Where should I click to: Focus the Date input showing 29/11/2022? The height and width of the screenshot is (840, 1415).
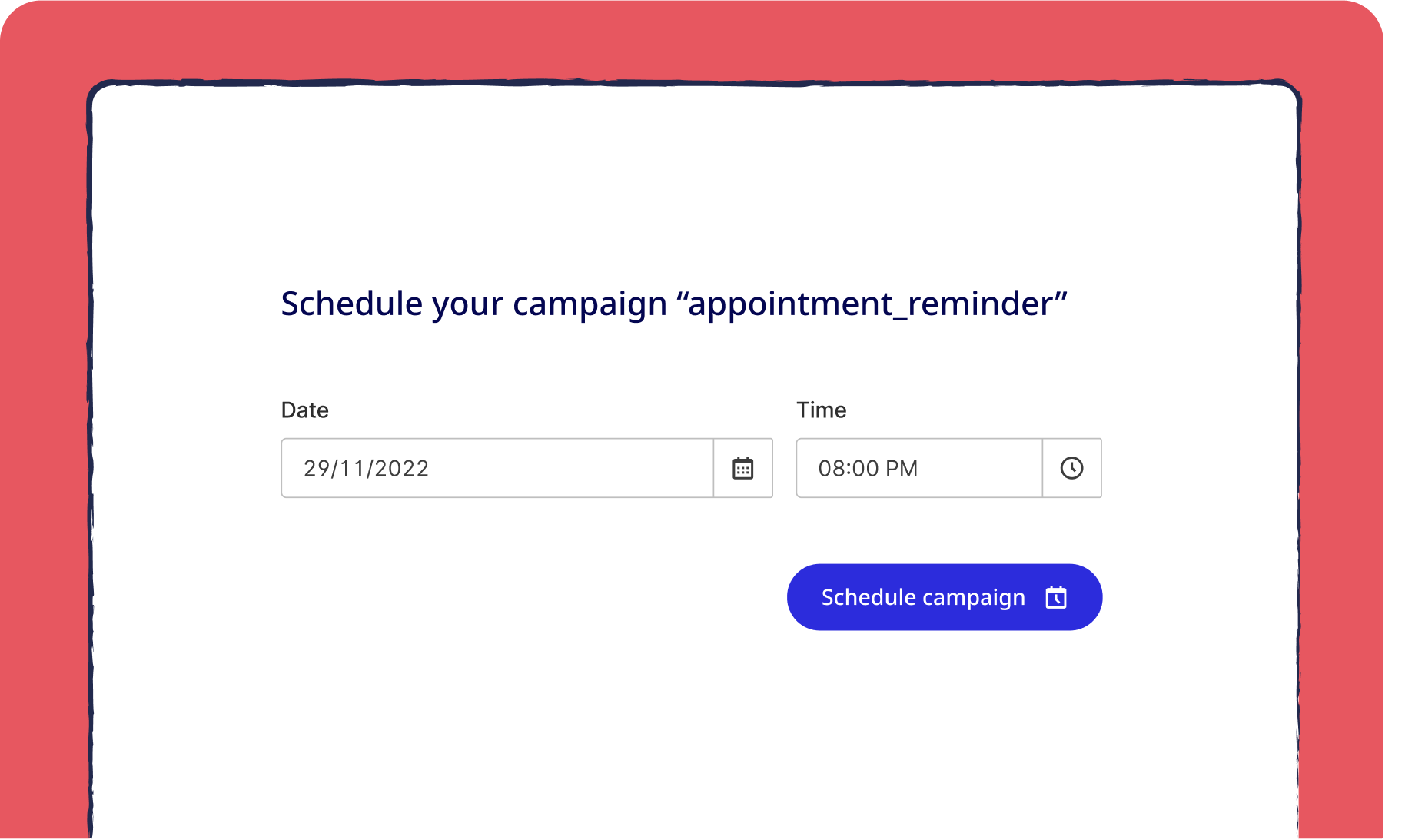point(497,468)
